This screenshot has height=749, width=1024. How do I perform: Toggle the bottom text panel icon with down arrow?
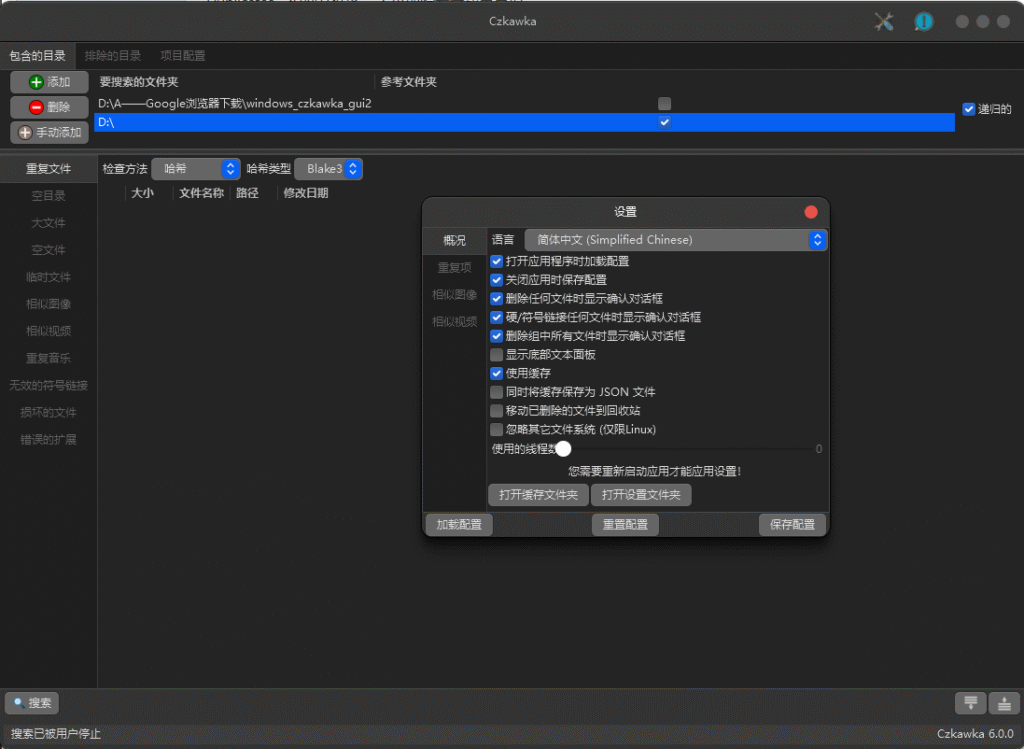[970, 703]
